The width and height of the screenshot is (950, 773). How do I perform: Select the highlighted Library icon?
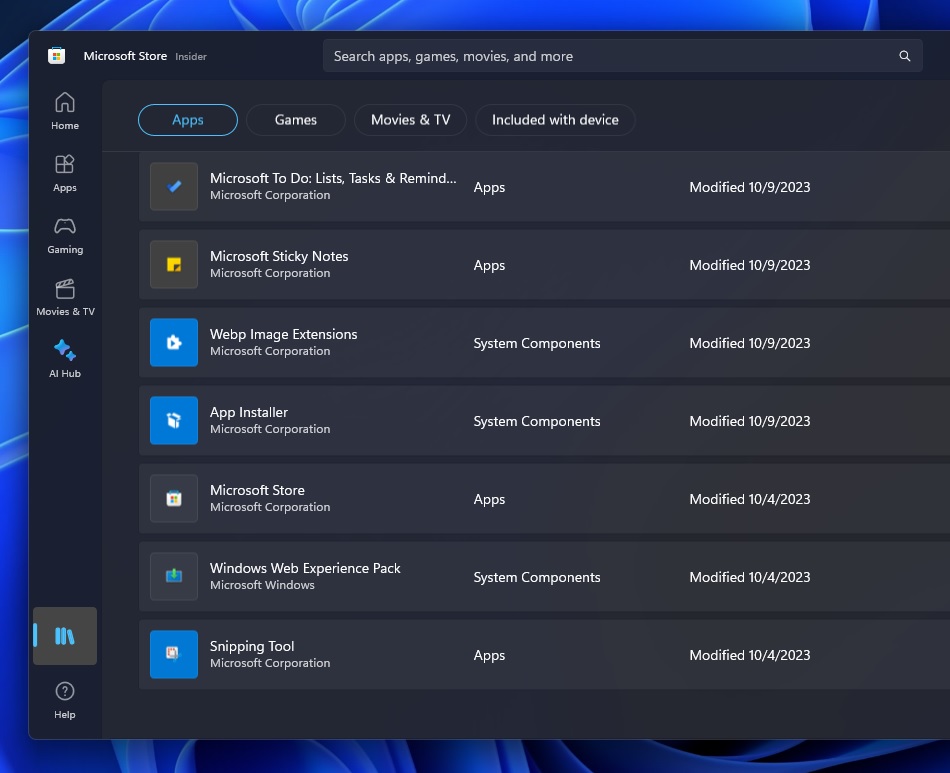click(64, 636)
